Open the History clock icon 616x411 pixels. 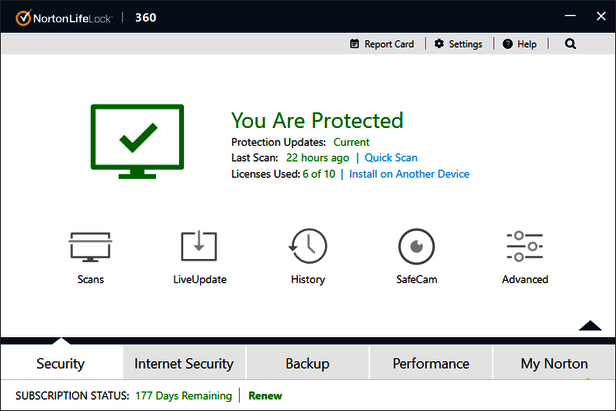click(307, 247)
